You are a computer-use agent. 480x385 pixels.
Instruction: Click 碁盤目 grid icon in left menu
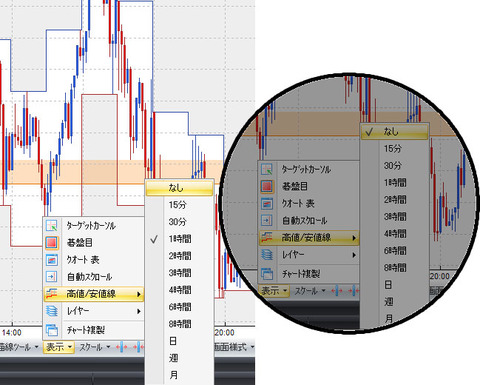coord(52,243)
